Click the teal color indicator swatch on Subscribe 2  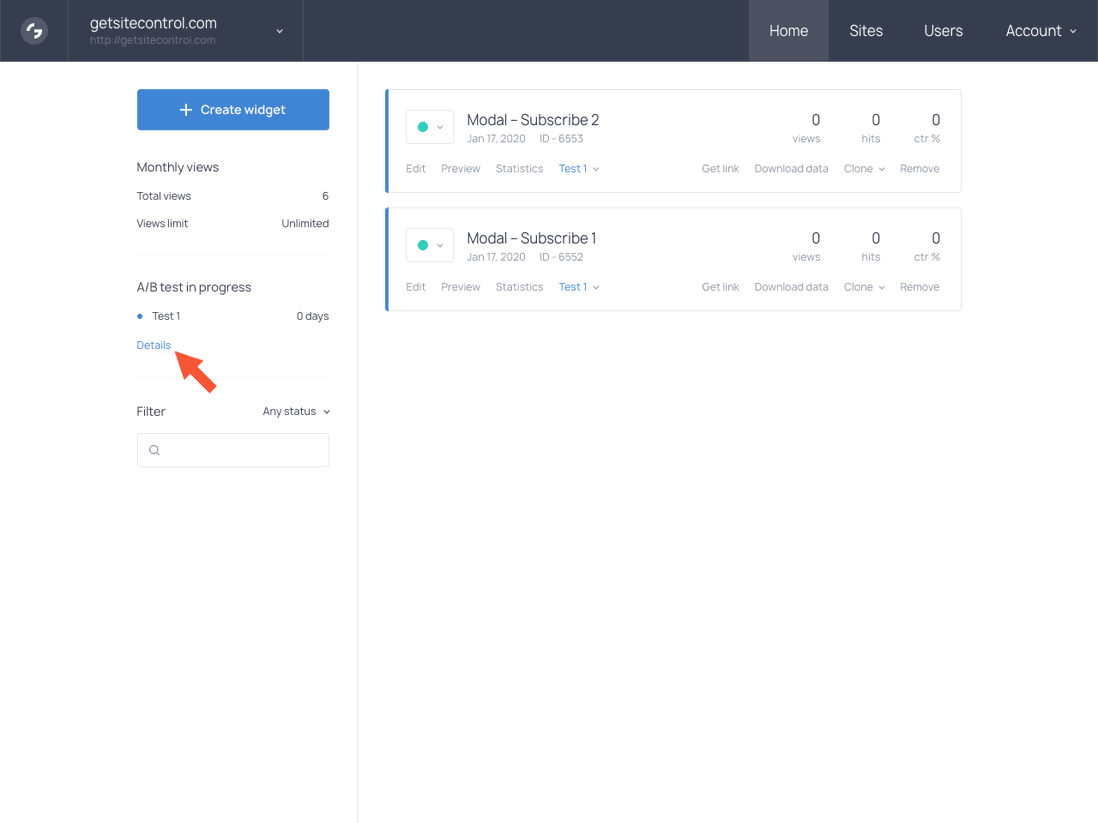[424, 126]
